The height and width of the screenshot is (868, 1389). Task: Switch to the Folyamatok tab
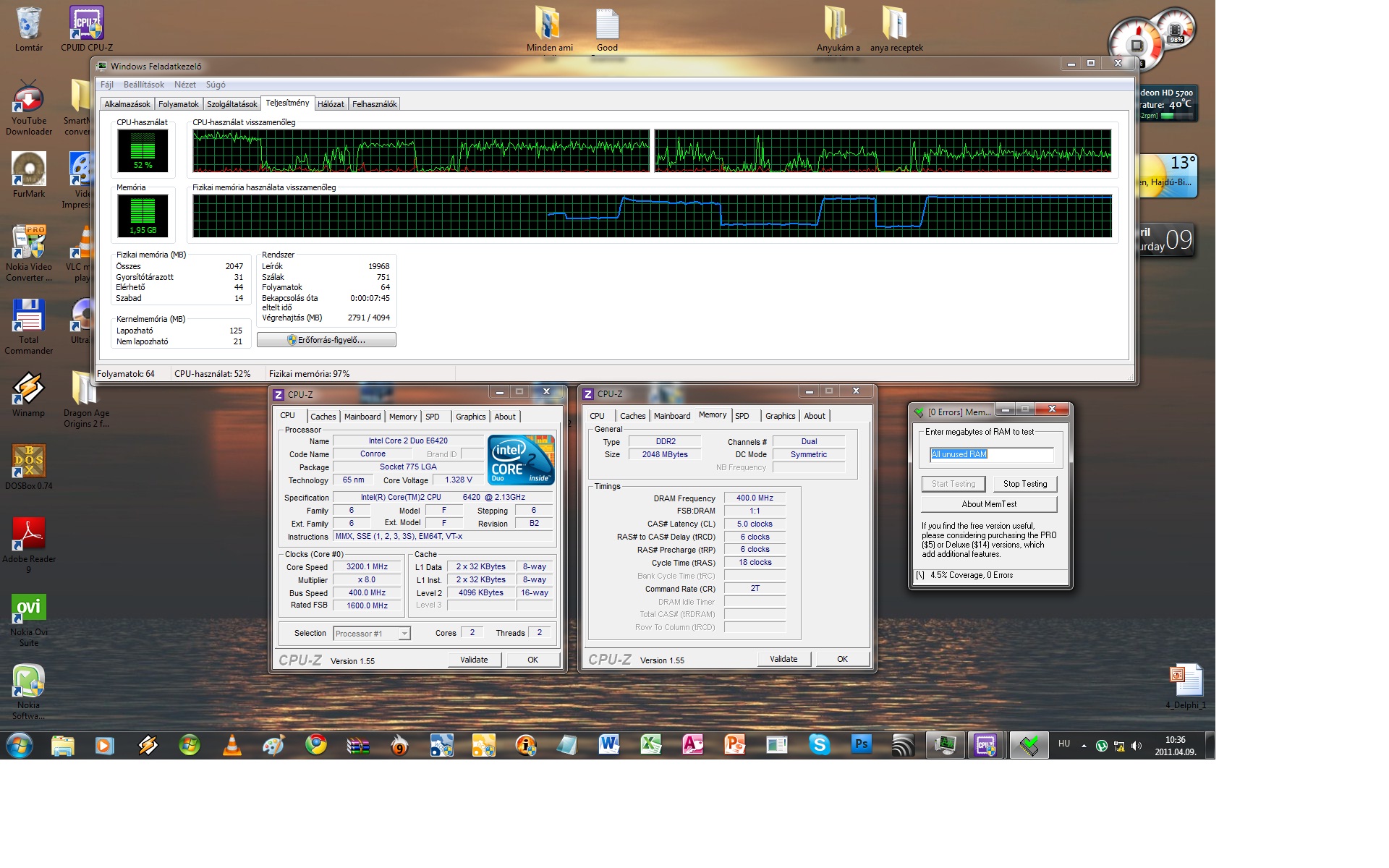[178, 104]
